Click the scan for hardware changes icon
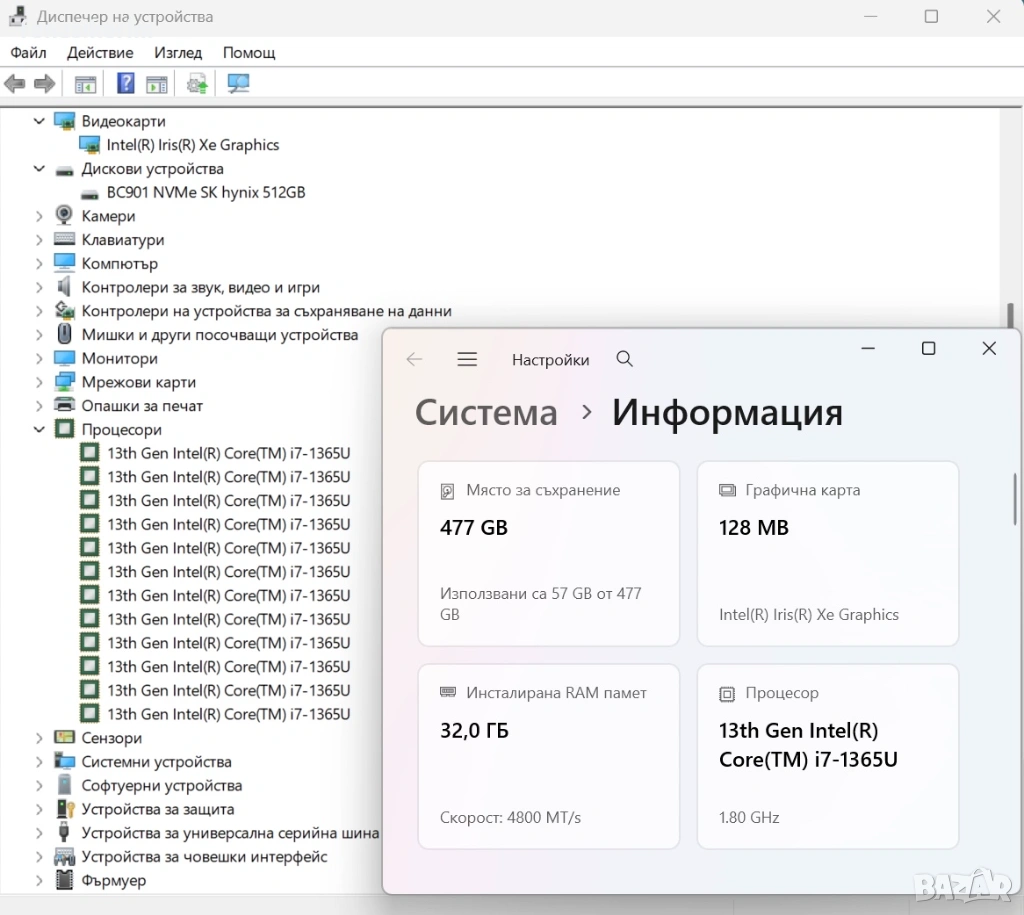This screenshot has height=915, width=1024. coord(238,84)
